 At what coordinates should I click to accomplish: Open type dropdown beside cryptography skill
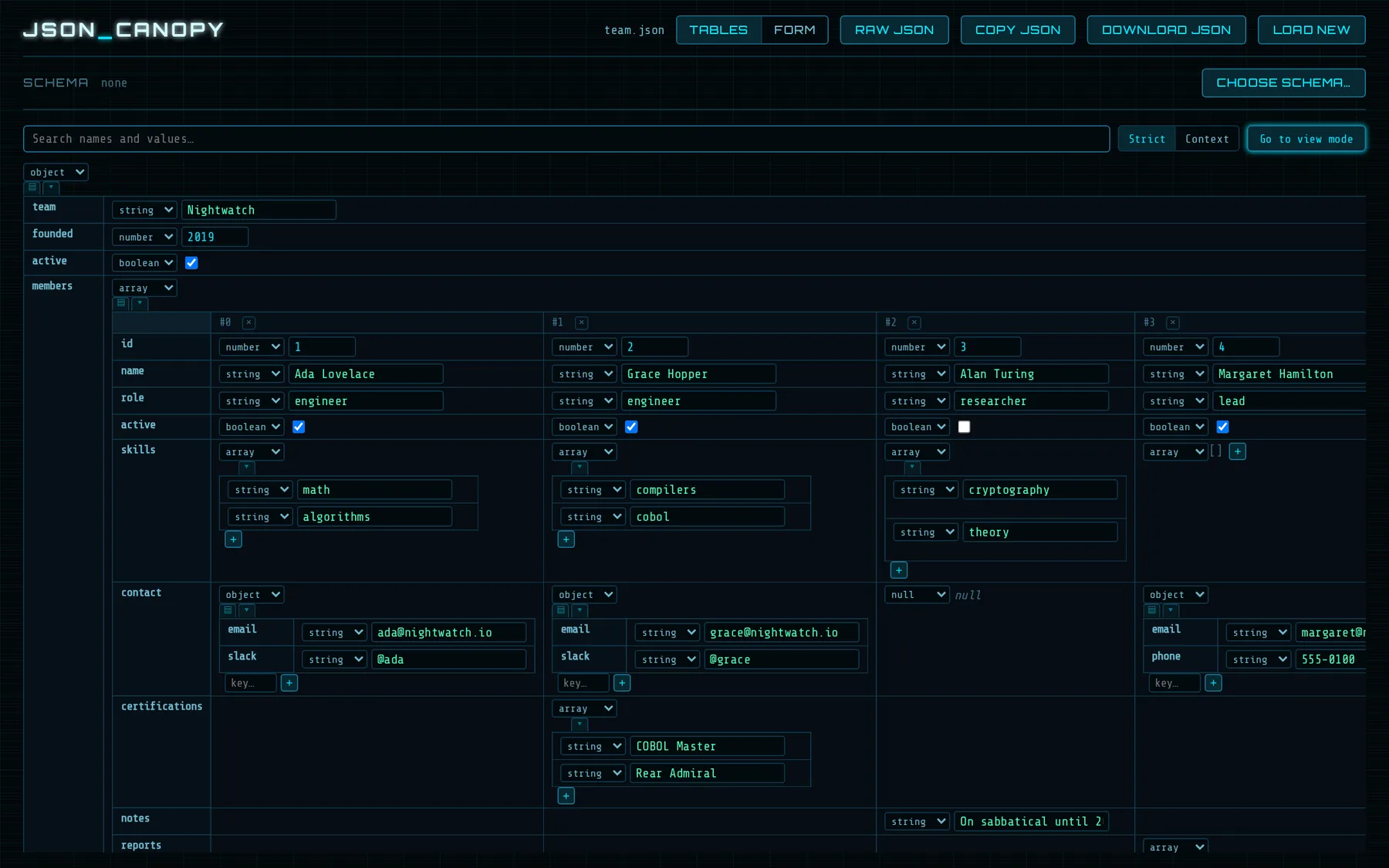coord(926,490)
